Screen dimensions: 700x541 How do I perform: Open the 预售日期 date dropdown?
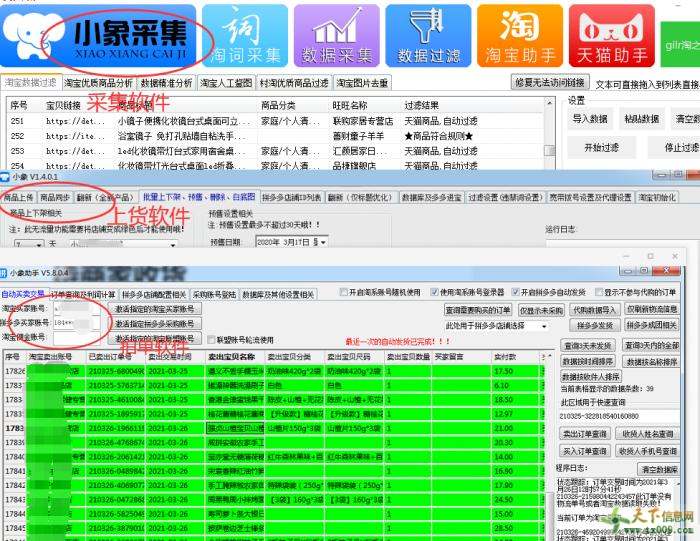(x=322, y=242)
